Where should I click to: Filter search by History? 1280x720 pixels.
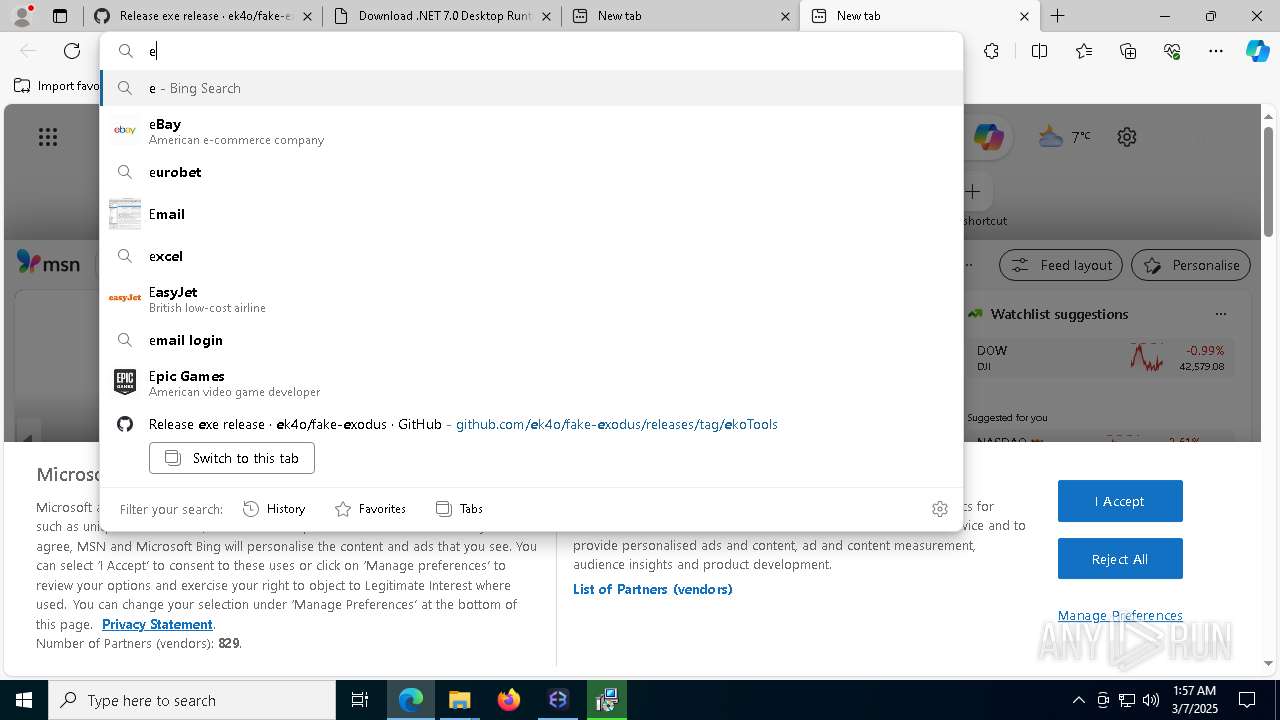274,509
